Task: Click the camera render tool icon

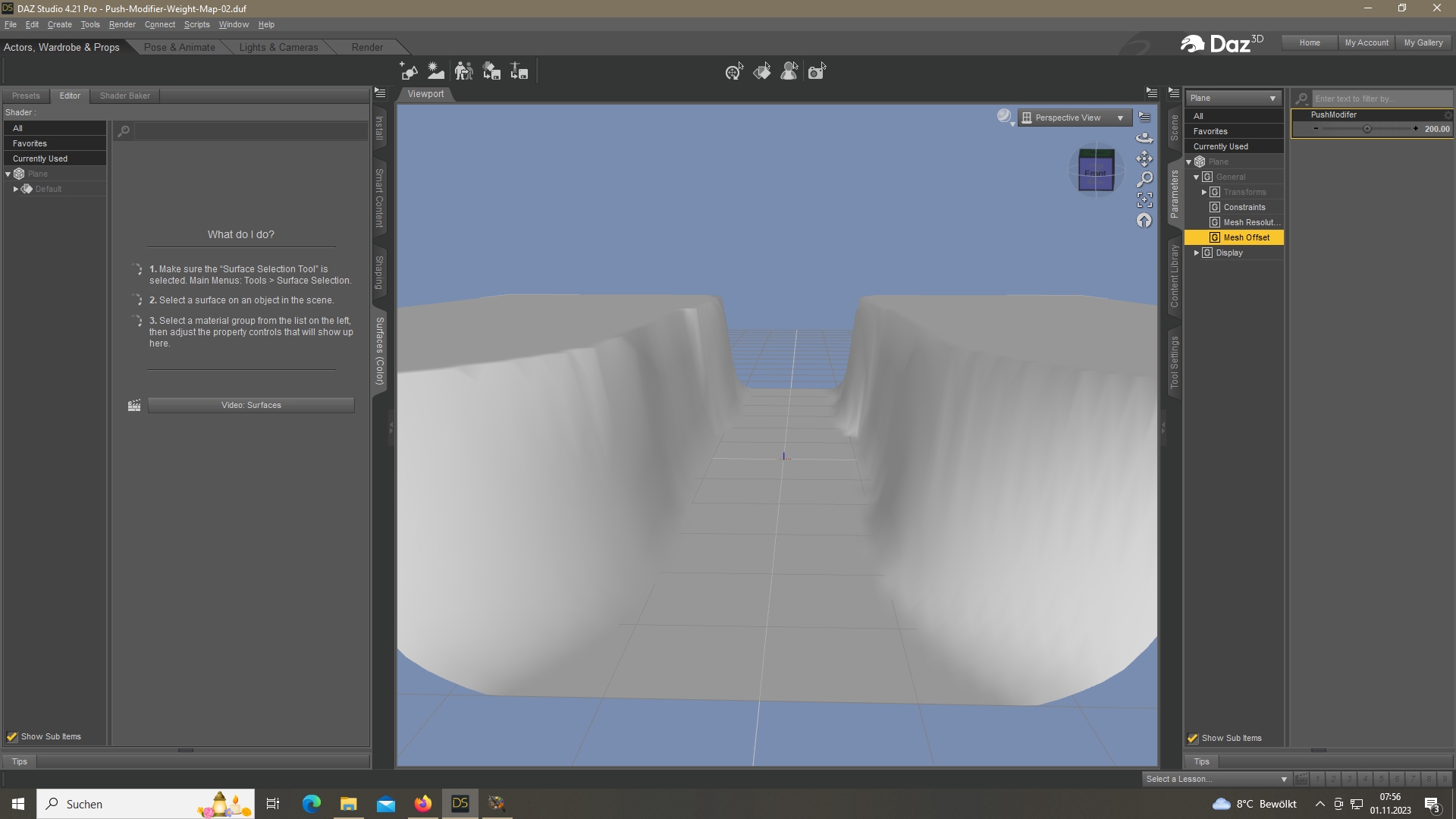Action: click(816, 71)
